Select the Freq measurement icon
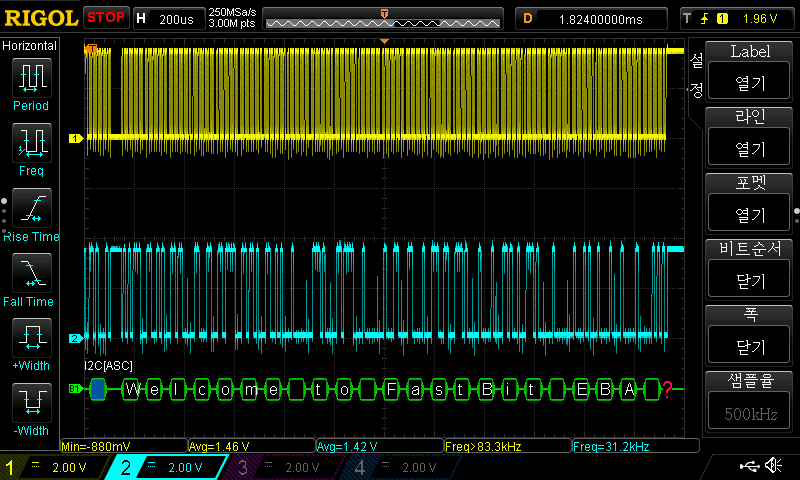The height and width of the screenshot is (480, 800). pyautogui.click(x=31, y=143)
